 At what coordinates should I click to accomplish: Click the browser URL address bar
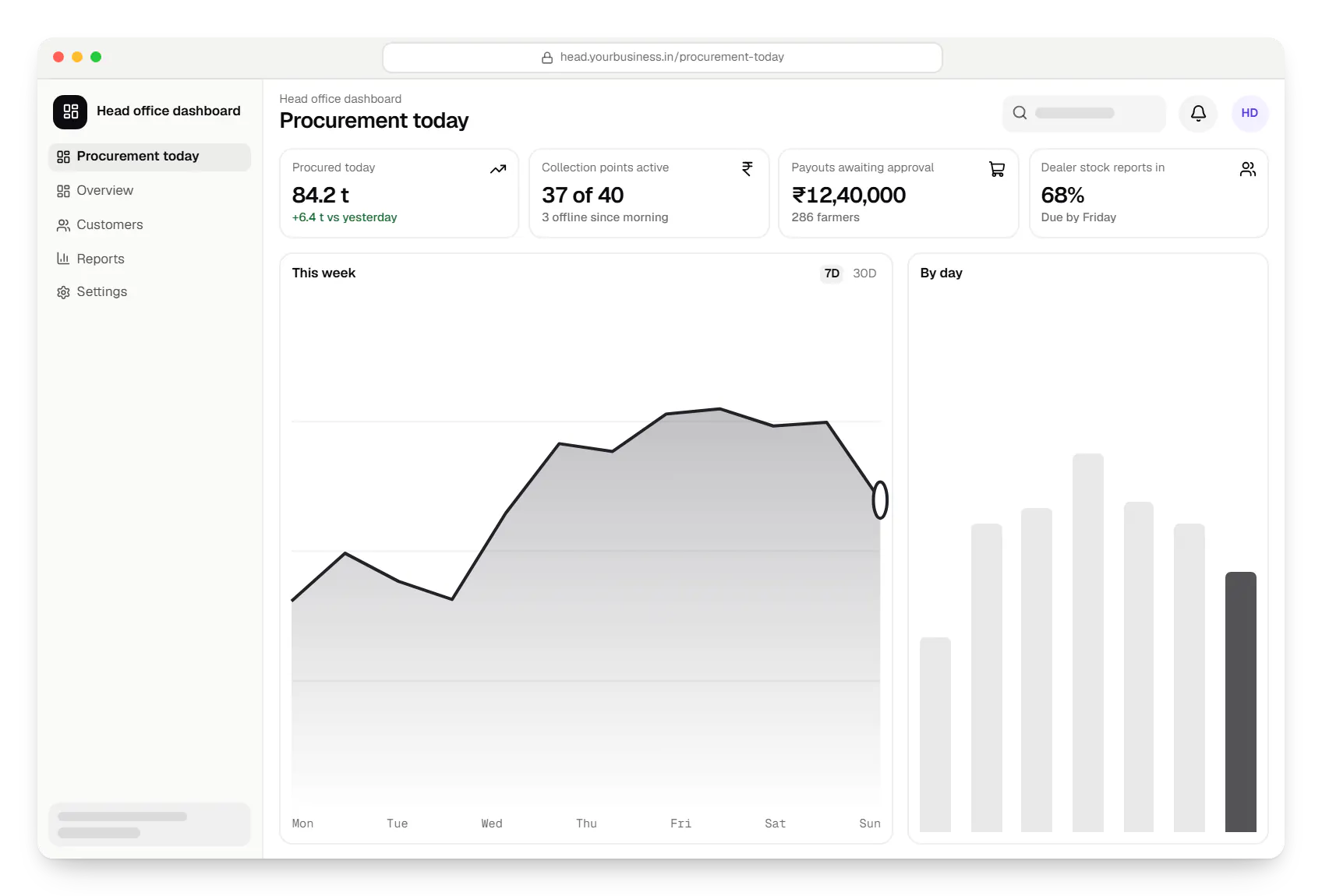(x=663, y=58)
